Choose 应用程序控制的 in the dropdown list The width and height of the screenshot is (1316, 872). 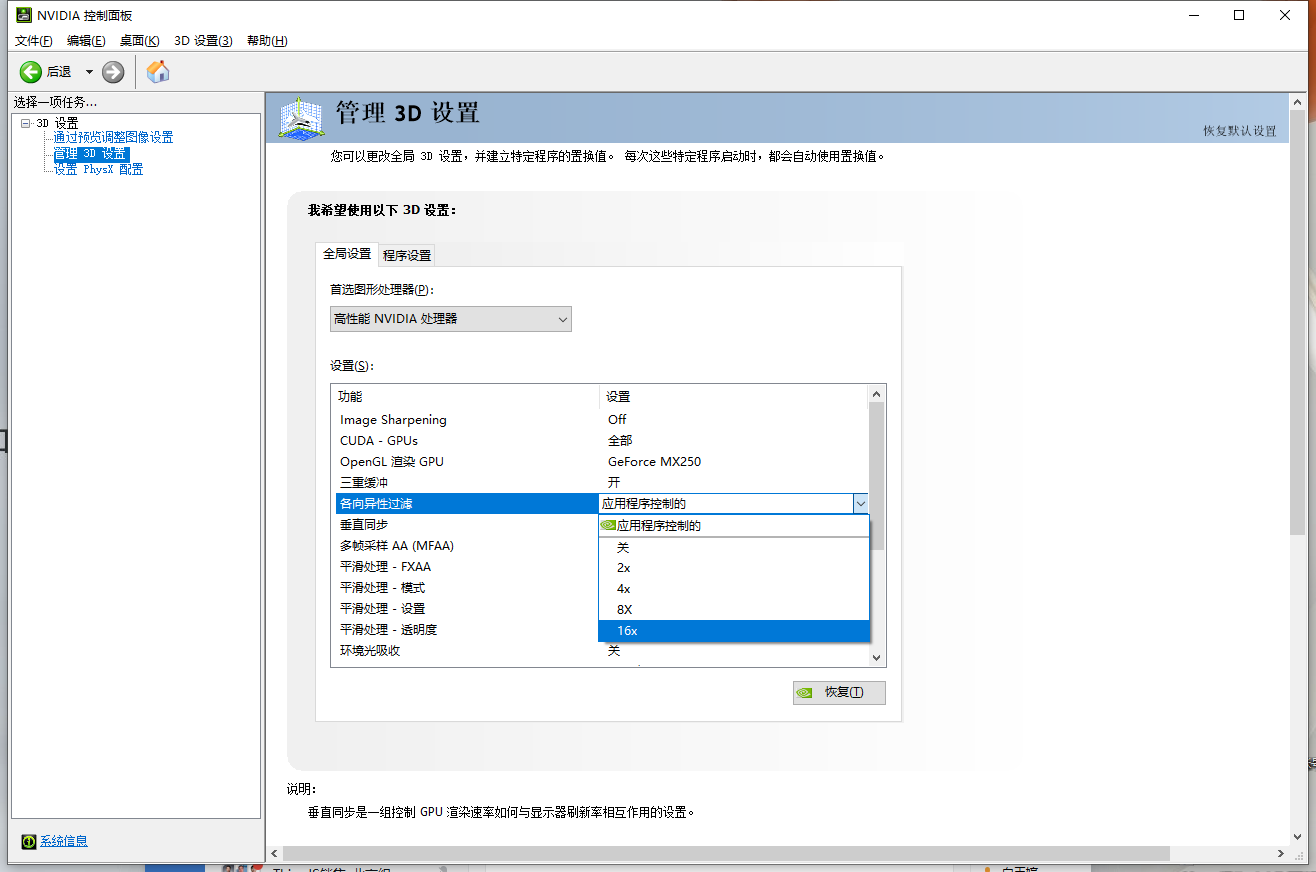tap(734, 525)
